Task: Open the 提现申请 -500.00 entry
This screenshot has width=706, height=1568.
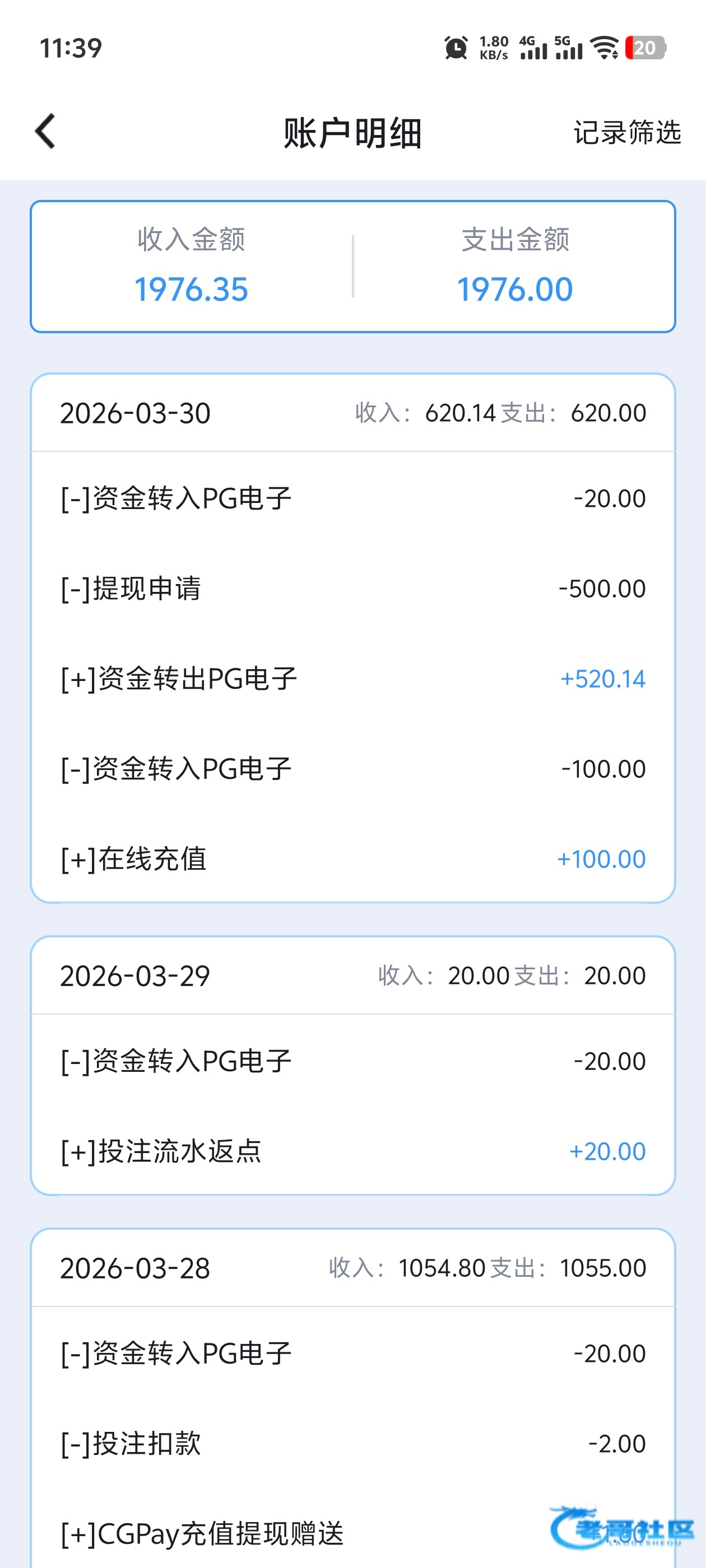Action: [x=352, y=589]
